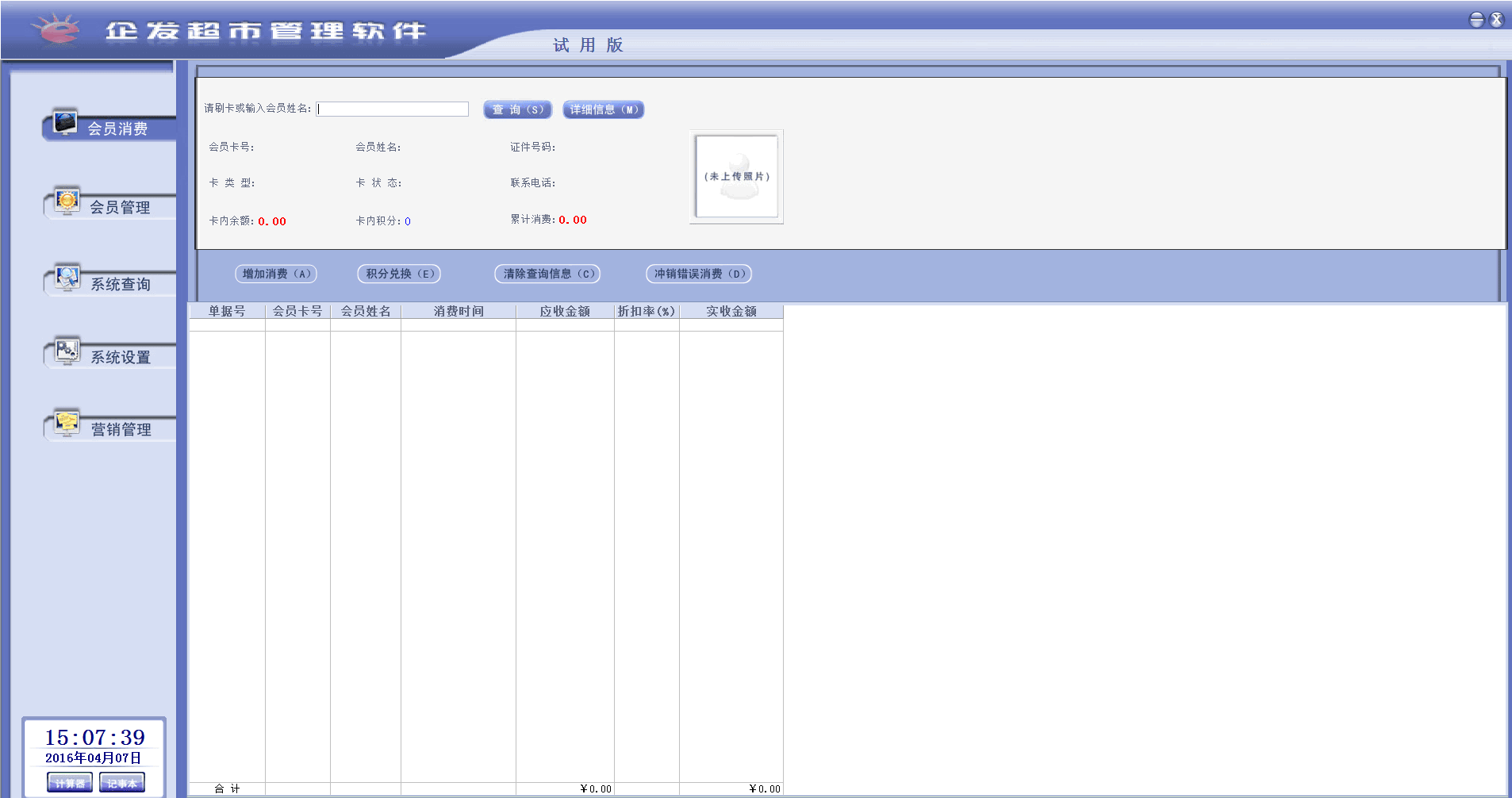Click the 系统查询 magnifier icon
This screenshot has height=798, width=1512.
click(67, 278)
